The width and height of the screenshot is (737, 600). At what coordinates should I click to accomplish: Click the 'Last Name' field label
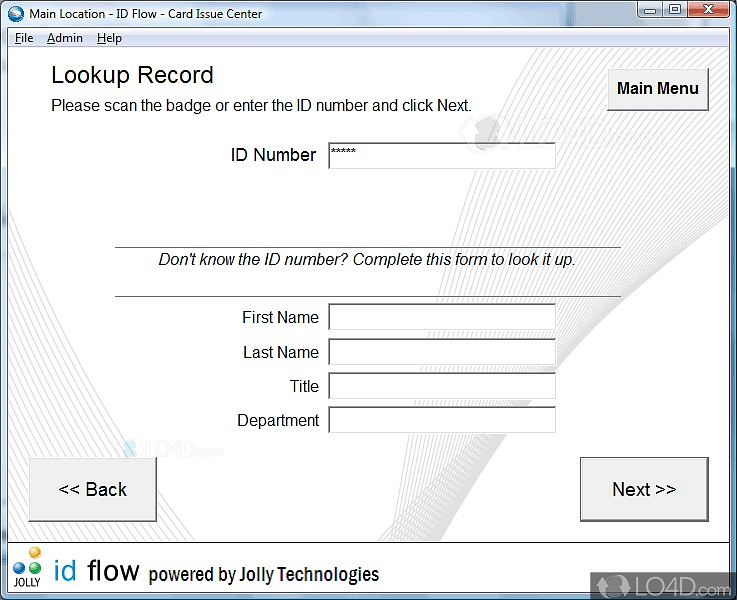281,352
